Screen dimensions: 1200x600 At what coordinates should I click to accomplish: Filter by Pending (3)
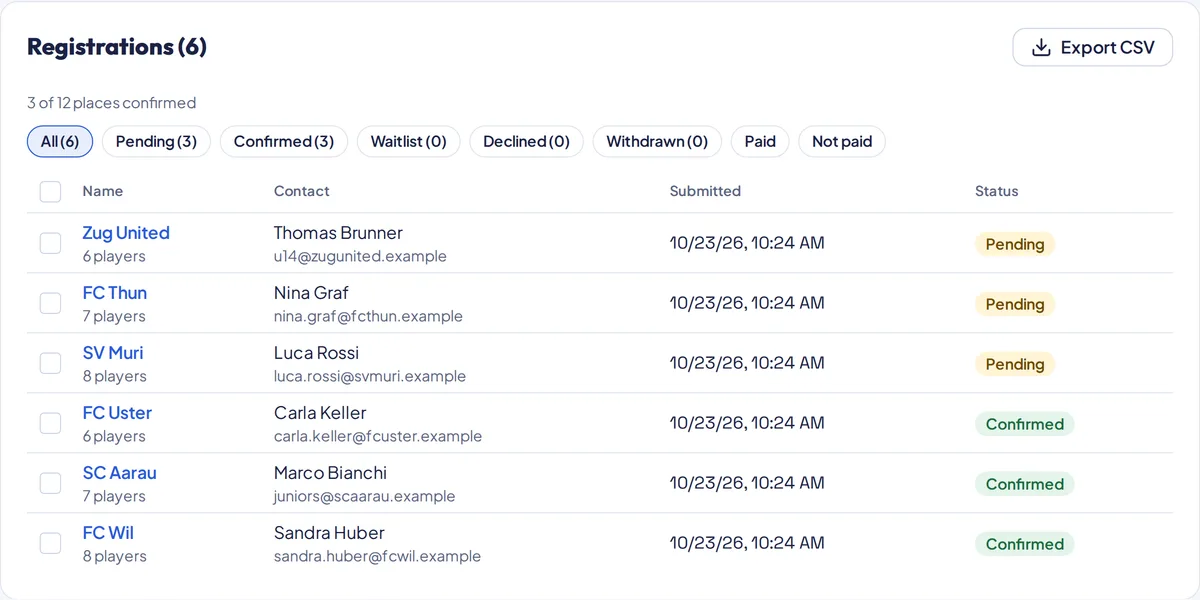coord(156,141)
